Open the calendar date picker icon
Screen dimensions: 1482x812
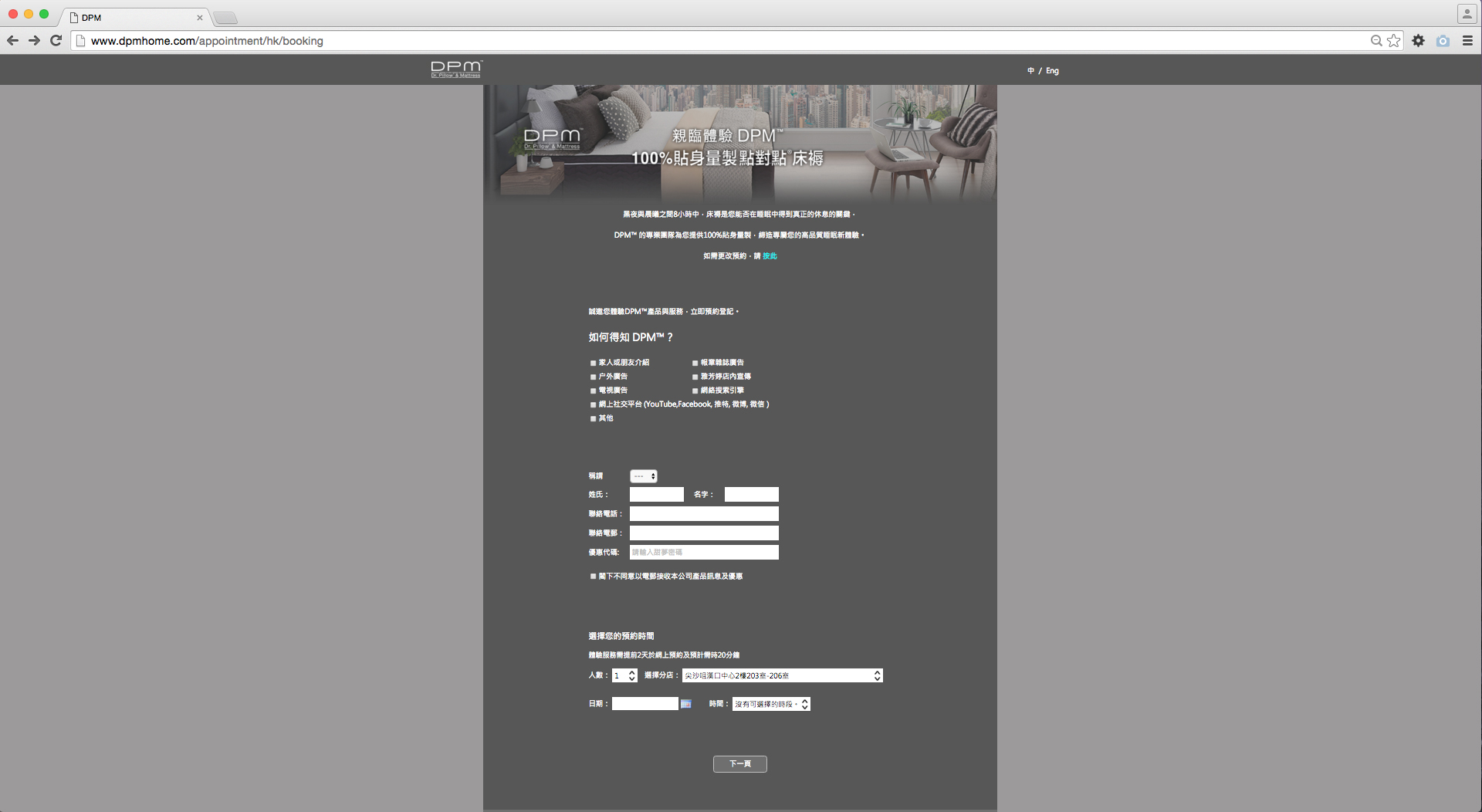click(685, 704)
